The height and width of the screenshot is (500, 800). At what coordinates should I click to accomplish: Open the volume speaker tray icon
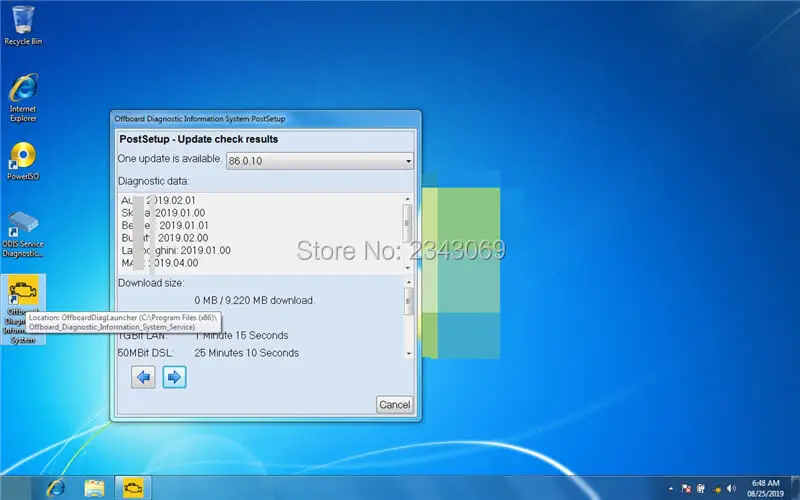[732, 489]
